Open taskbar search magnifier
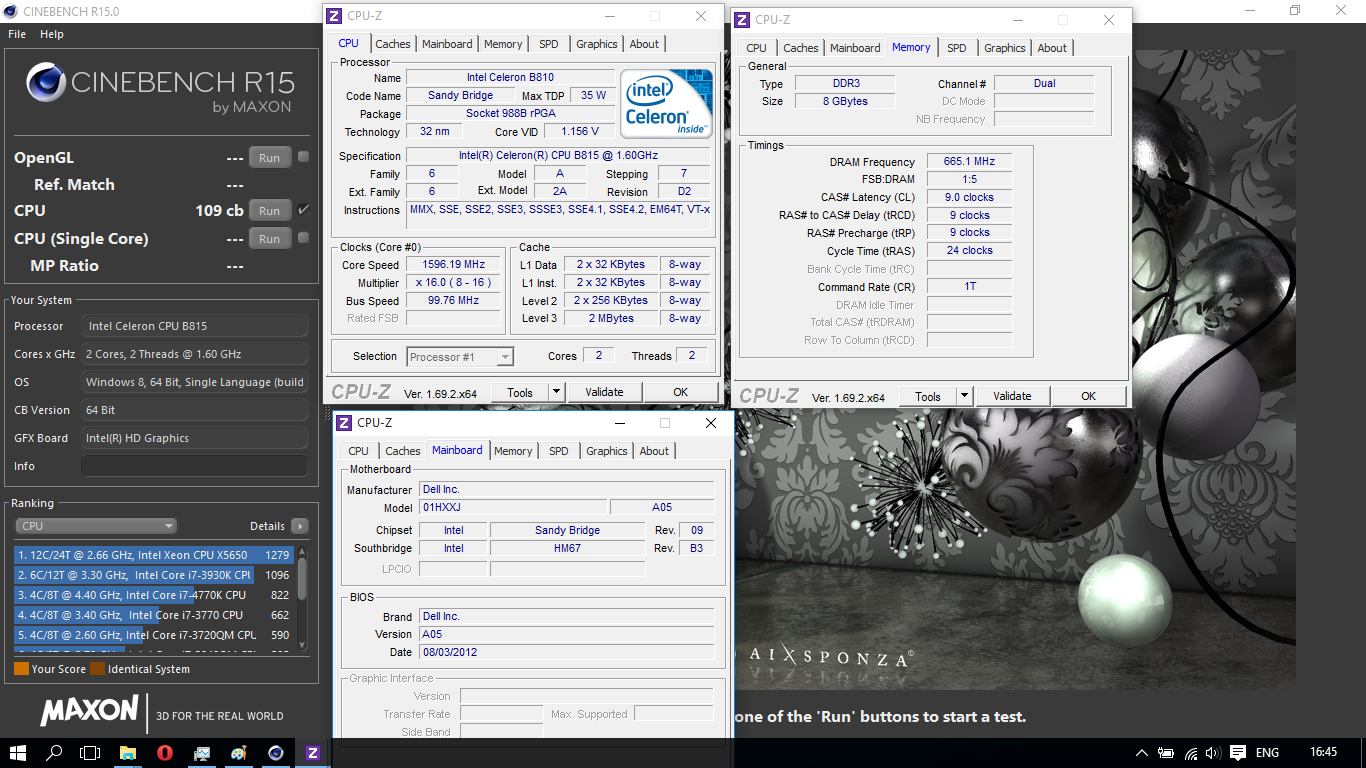The width and height of the screenshot is (1366, 768). 55,752
